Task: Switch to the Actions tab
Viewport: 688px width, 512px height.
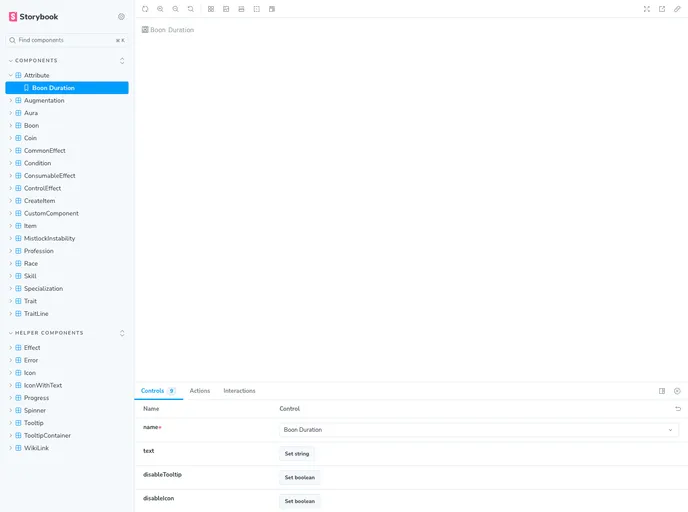Action: point(200,391)
